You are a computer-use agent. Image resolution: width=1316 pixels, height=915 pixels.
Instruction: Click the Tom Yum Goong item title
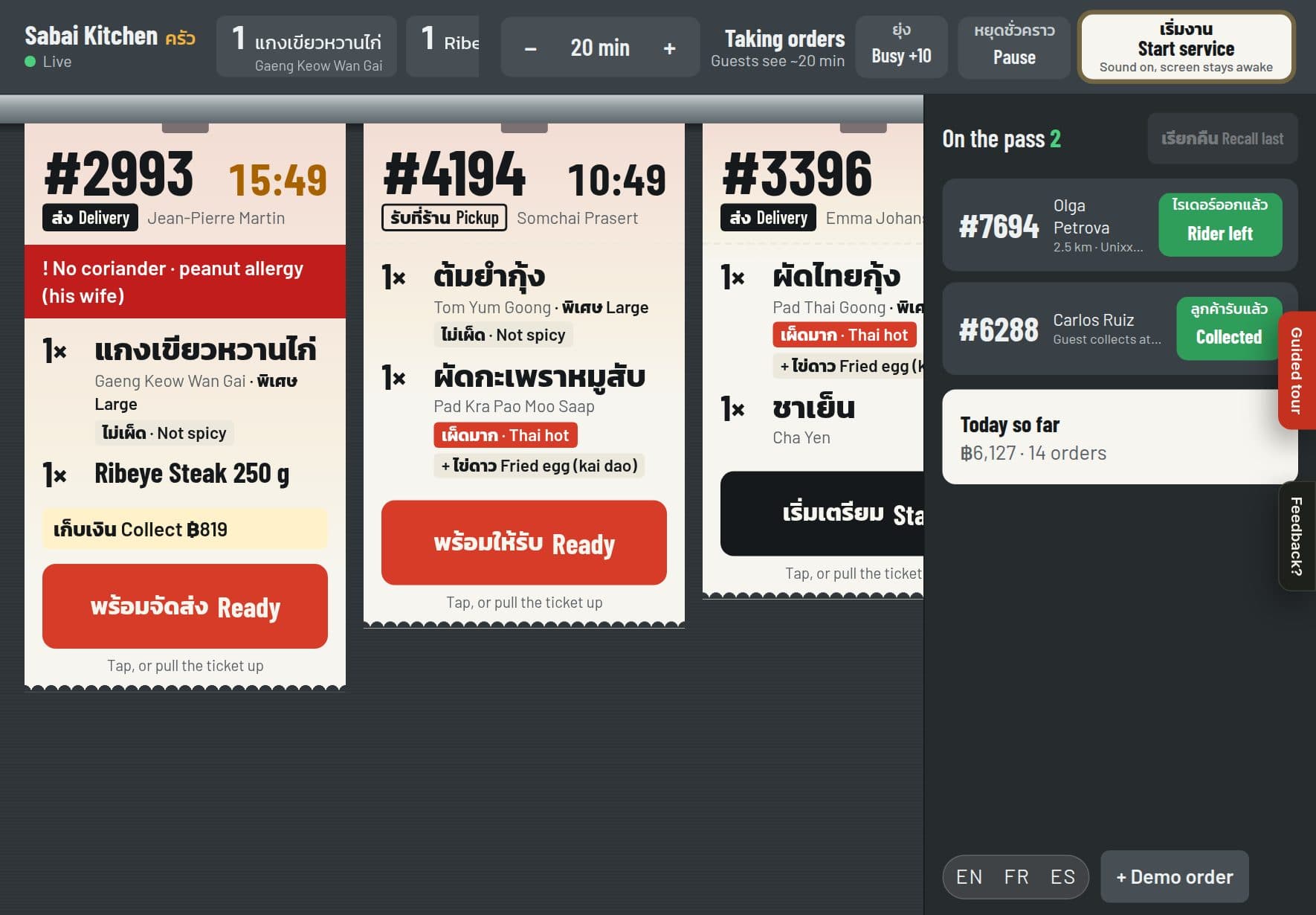pos(489,276)
